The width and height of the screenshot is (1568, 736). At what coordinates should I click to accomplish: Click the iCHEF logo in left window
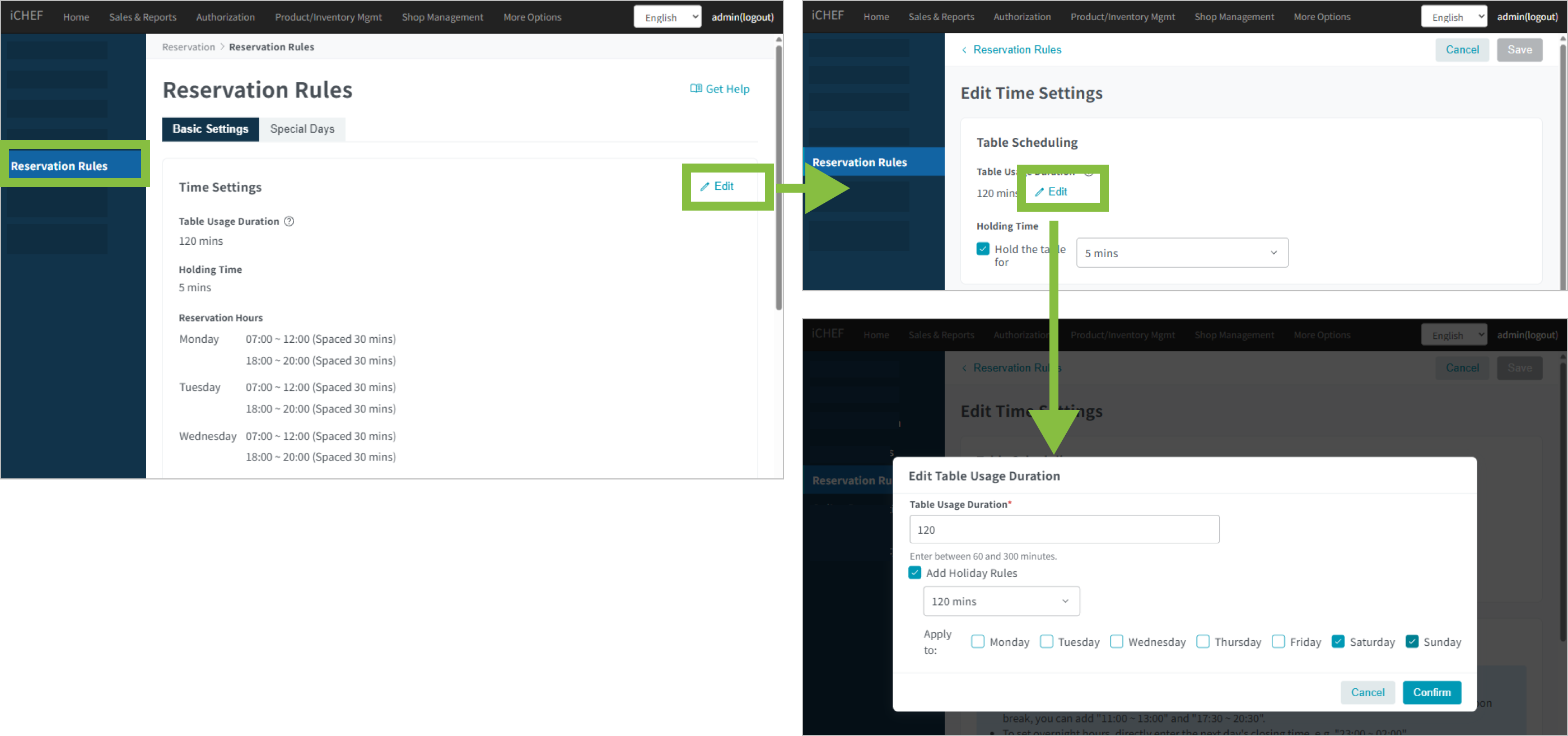26,16
